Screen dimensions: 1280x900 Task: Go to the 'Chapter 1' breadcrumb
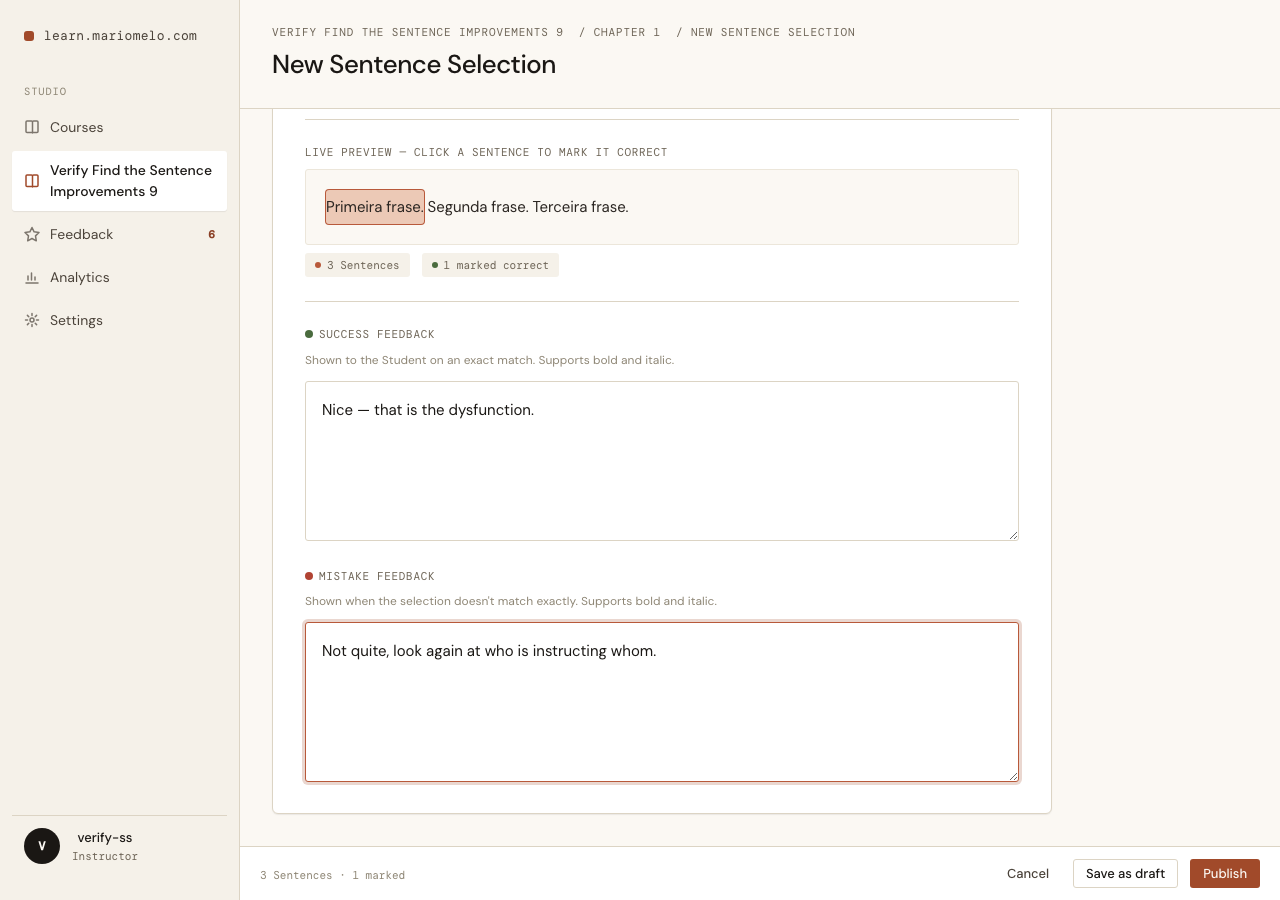(x=627, y=32)
